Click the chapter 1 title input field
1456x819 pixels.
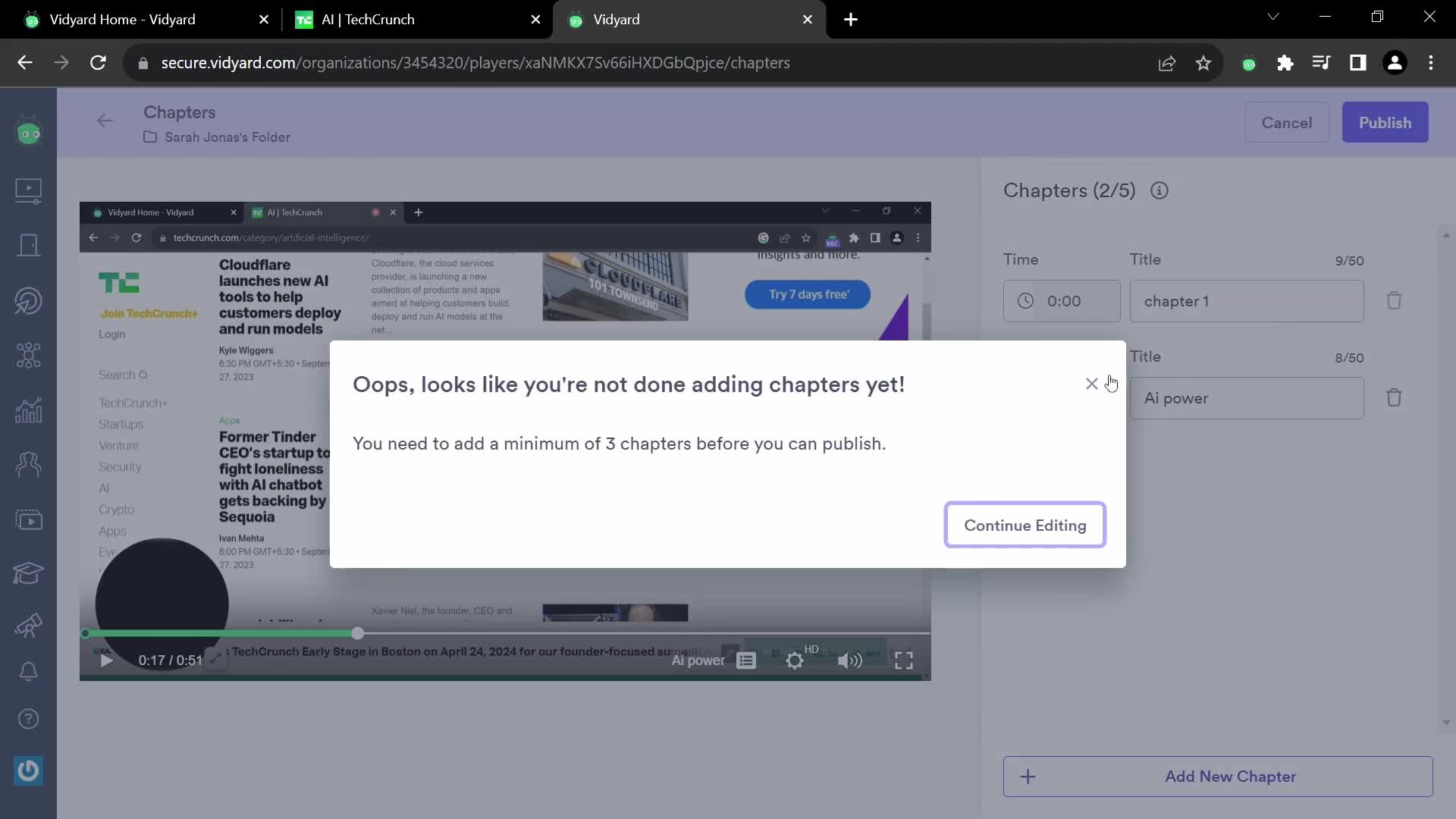pyautogui.click(x=1247, y=301)
